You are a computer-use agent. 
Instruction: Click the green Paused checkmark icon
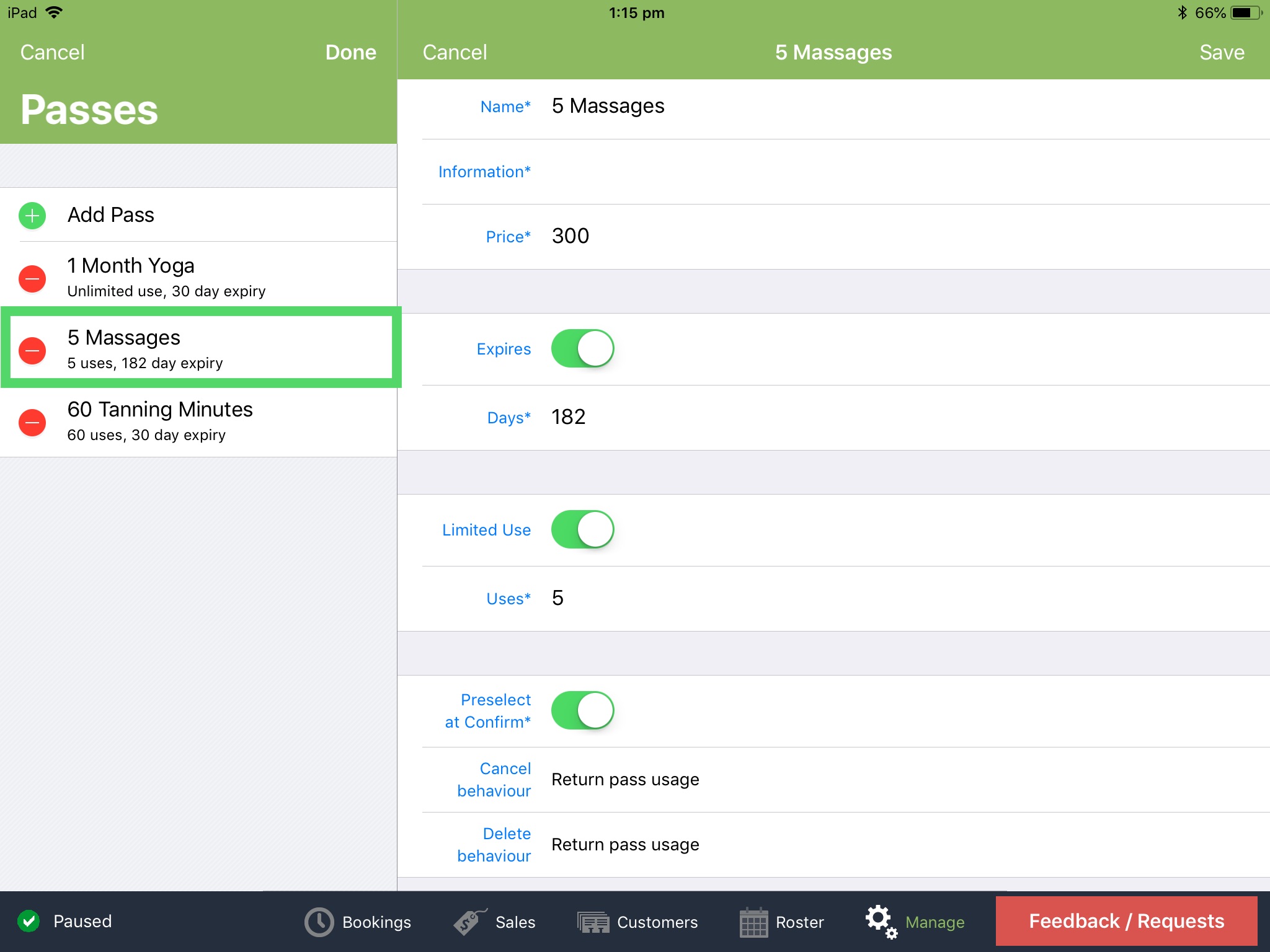tap(29, 922)
